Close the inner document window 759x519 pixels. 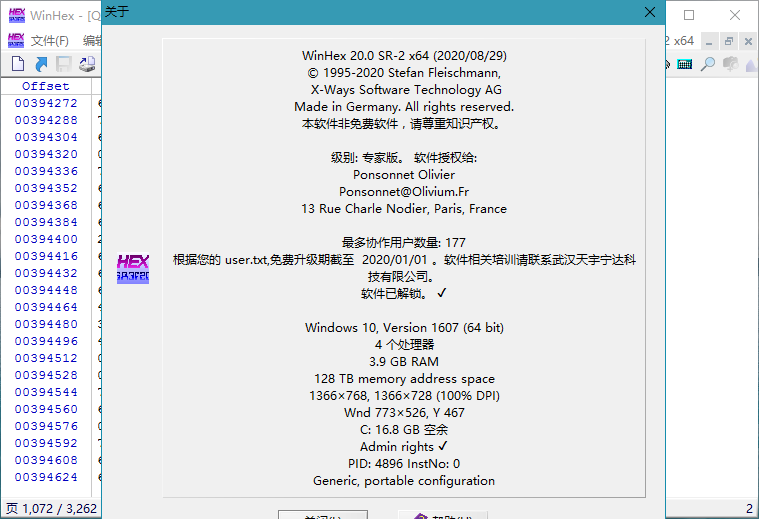pyautogui.click(x=749, y=41)
